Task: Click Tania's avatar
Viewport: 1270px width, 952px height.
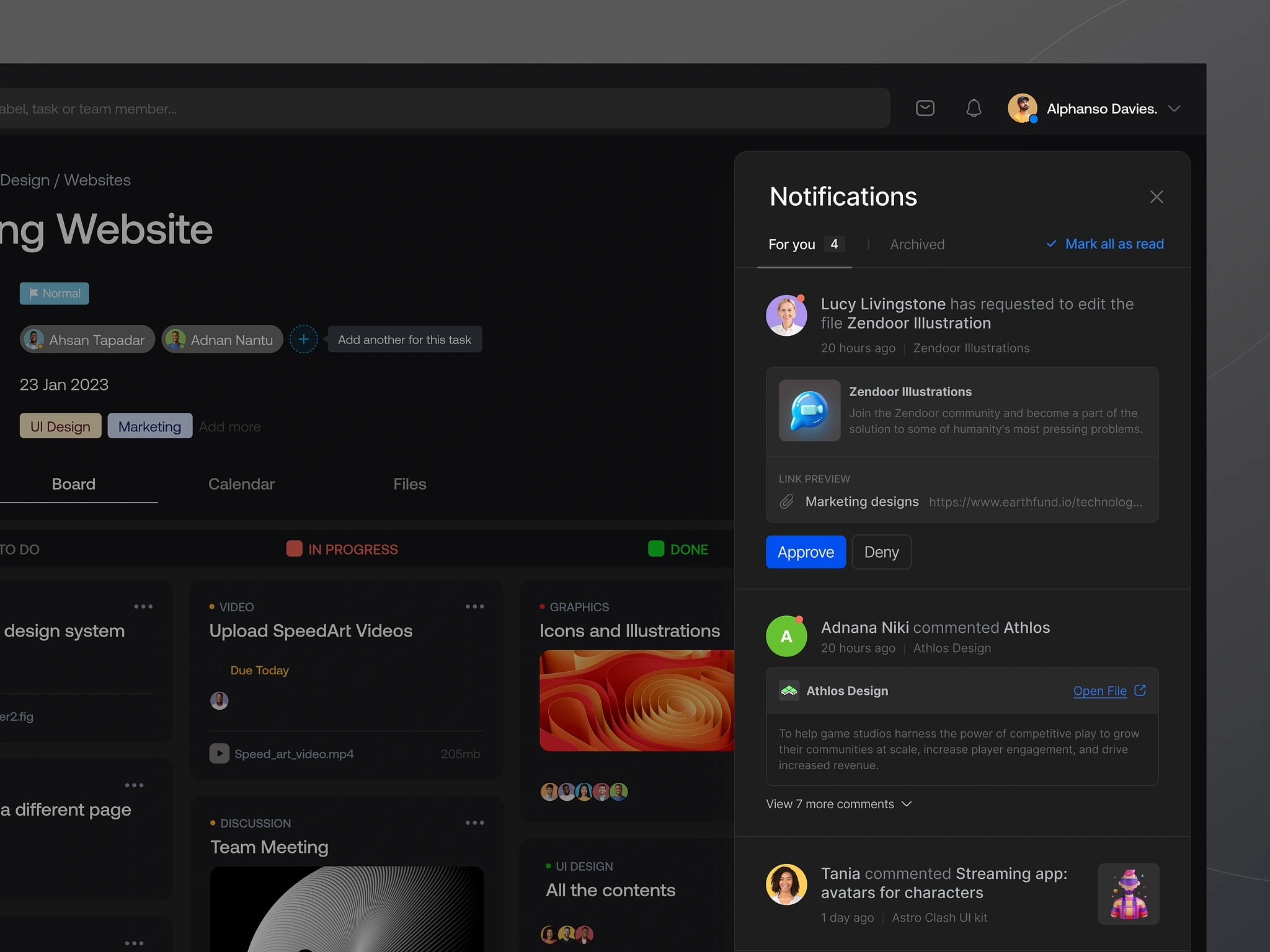Action: [x=786, y=884]
